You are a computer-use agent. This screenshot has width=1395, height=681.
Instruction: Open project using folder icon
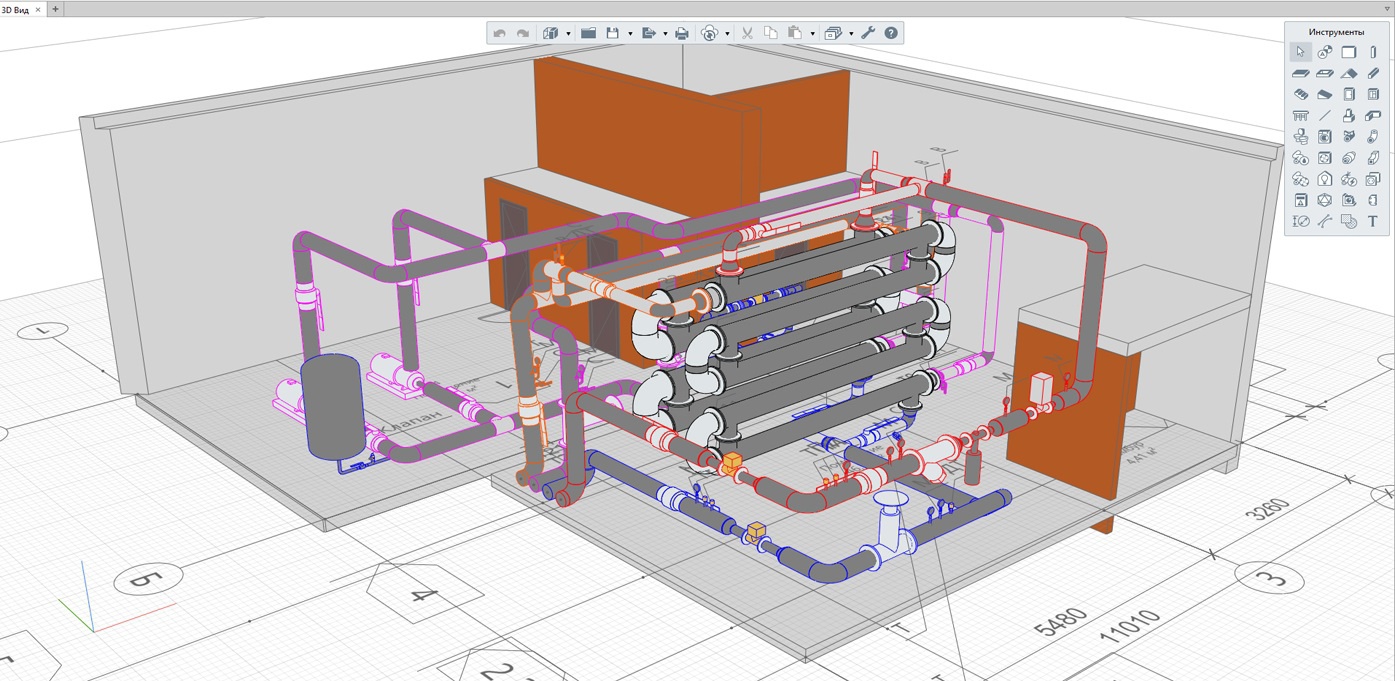pos(588,33)
